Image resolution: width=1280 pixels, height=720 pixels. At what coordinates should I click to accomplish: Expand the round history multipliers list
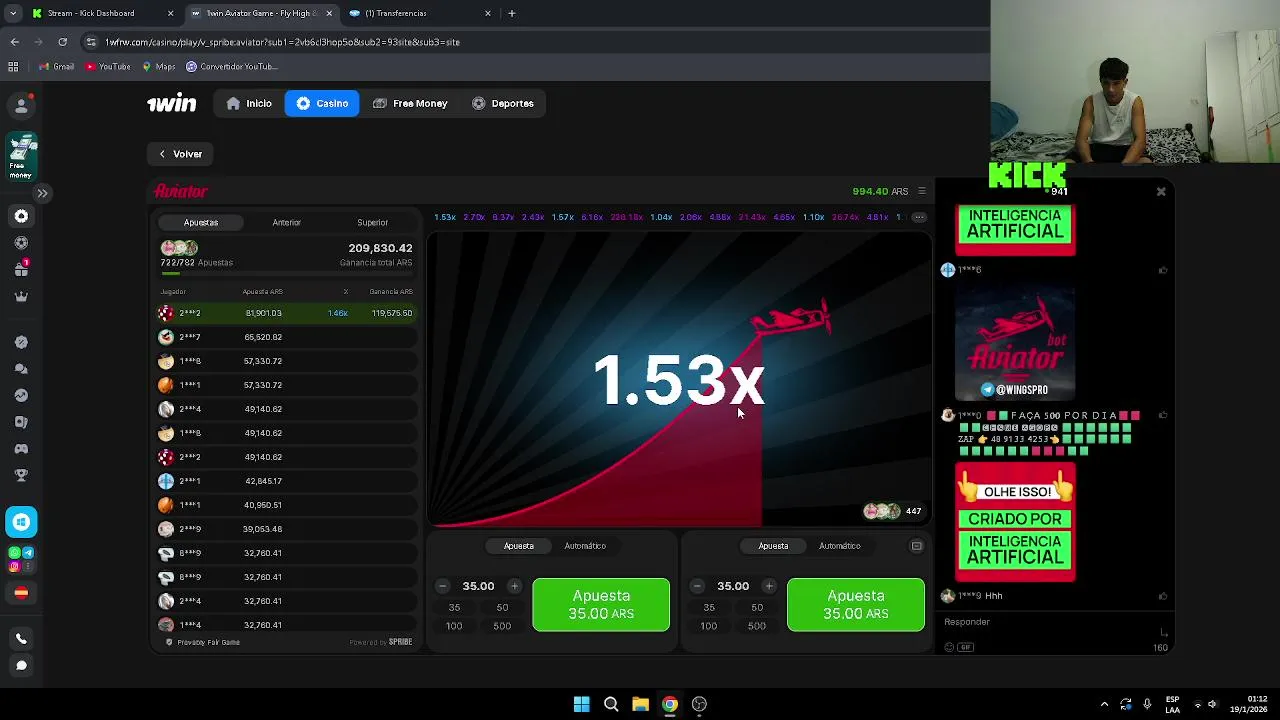tap(917, 217)
